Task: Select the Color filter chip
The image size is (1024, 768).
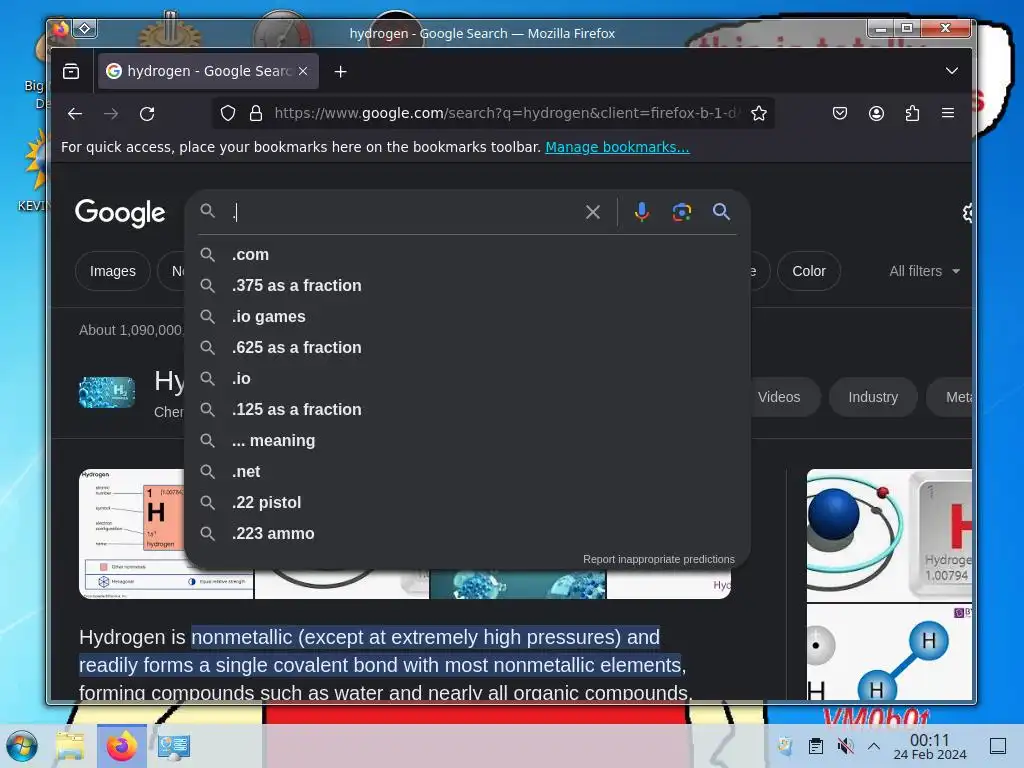Action: (808, 271)
